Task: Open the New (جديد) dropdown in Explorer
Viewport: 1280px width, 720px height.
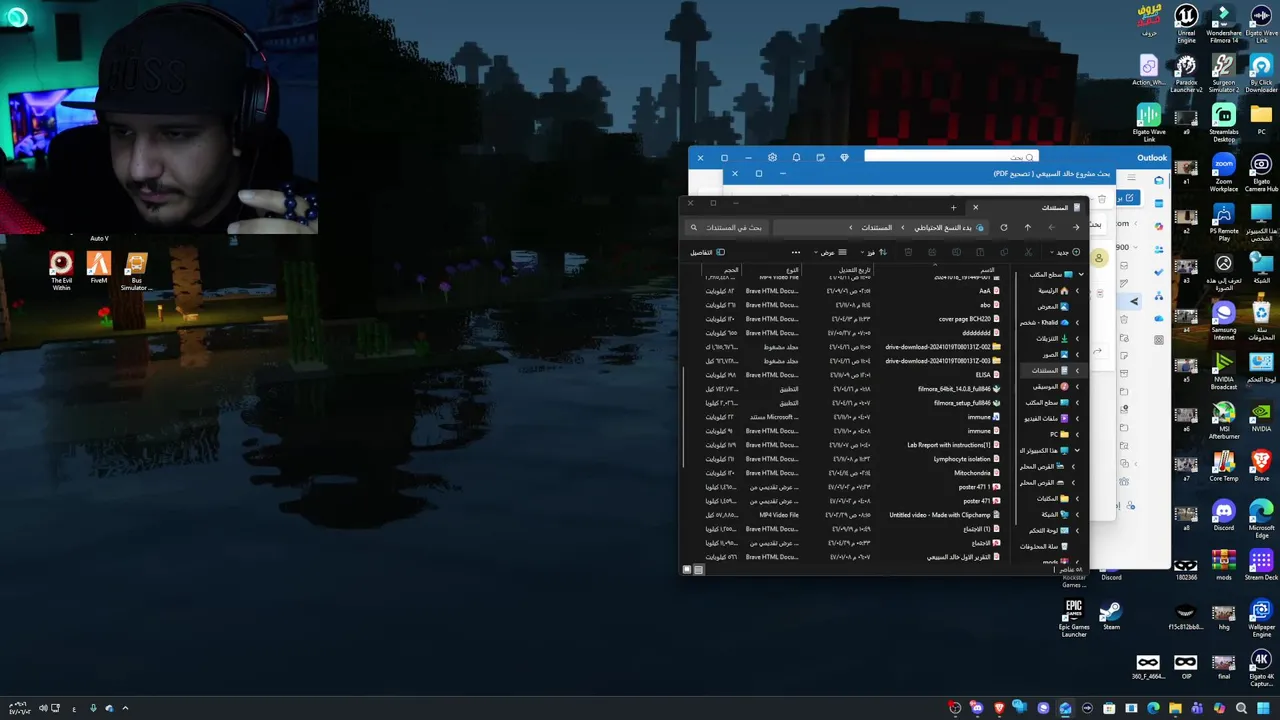Action: pyautogui.click(x=1065, y=252)
